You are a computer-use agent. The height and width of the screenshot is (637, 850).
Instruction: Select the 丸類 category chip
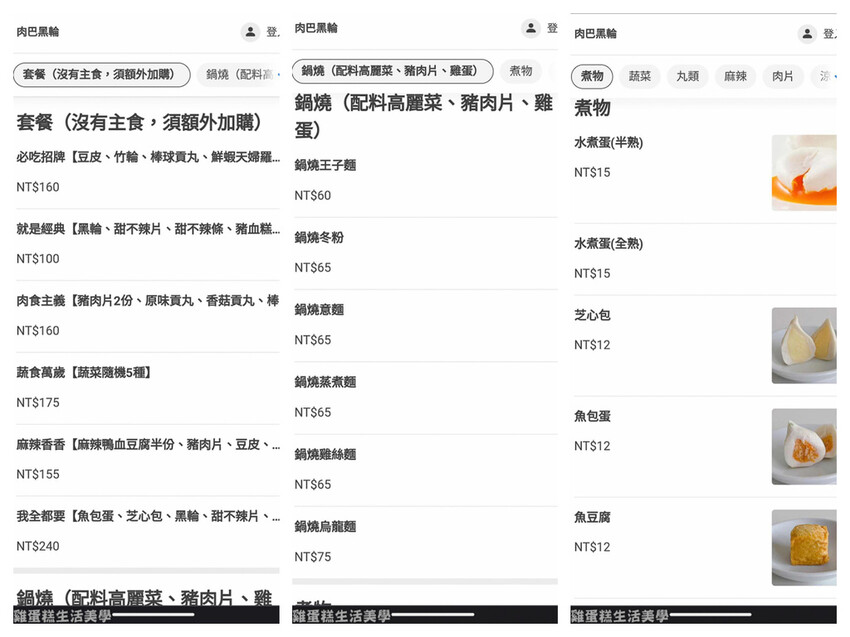[x=687, y=76]
